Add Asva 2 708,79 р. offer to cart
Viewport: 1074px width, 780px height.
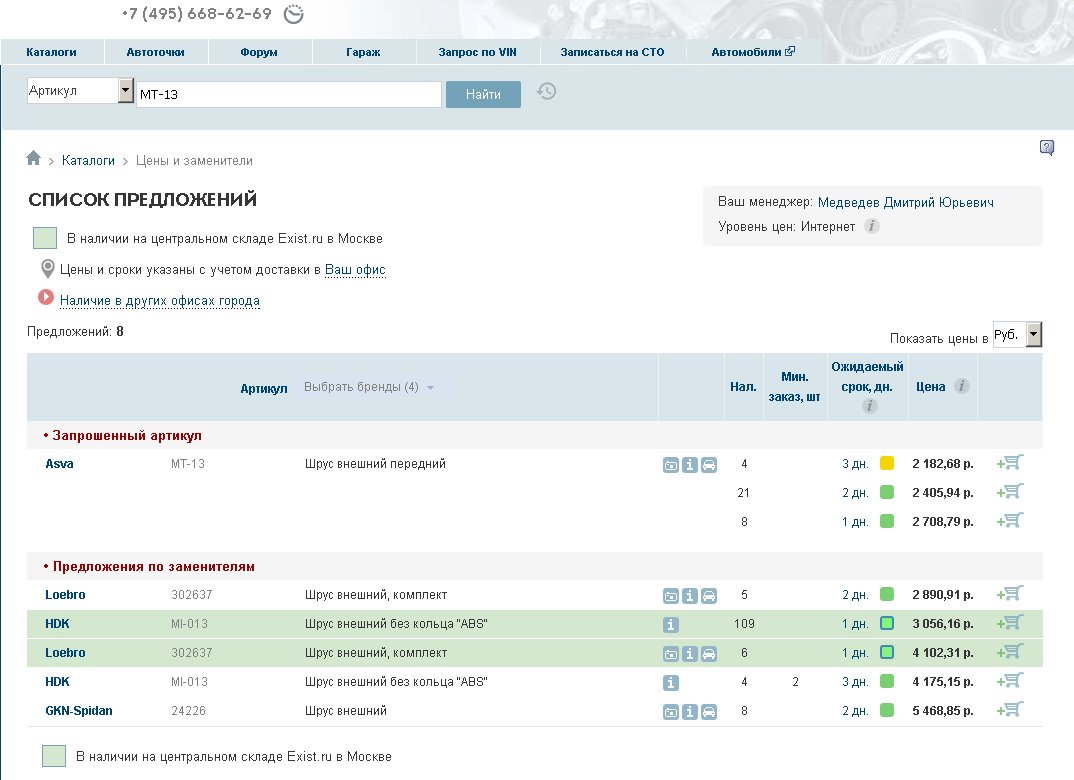click(x=1010, y=520)
